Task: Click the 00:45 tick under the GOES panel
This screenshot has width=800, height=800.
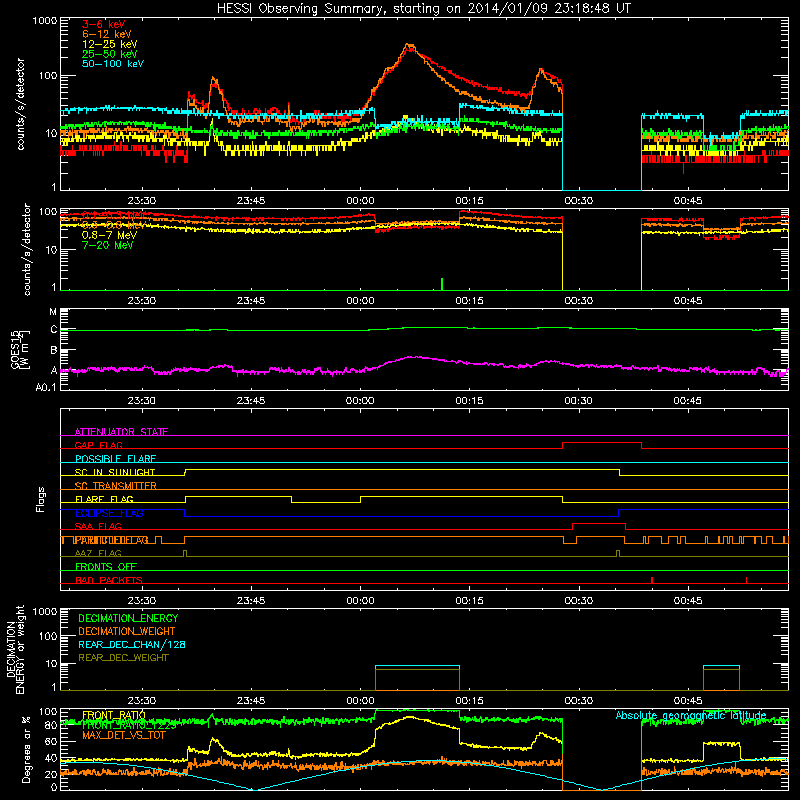Action: click(687, 401)
